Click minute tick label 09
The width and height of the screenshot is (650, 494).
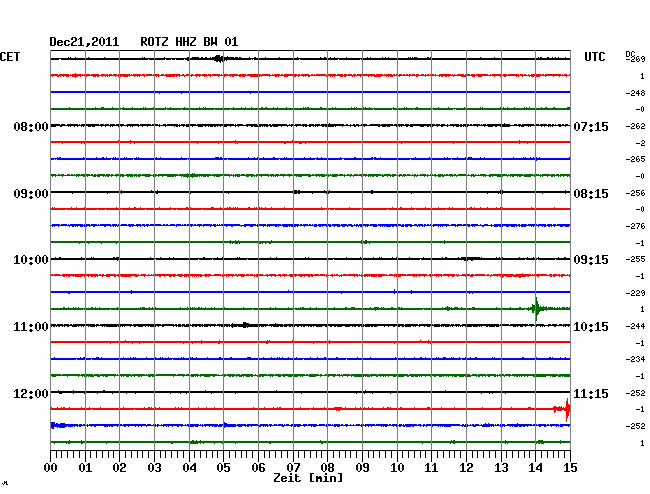(x=362, y=468)
